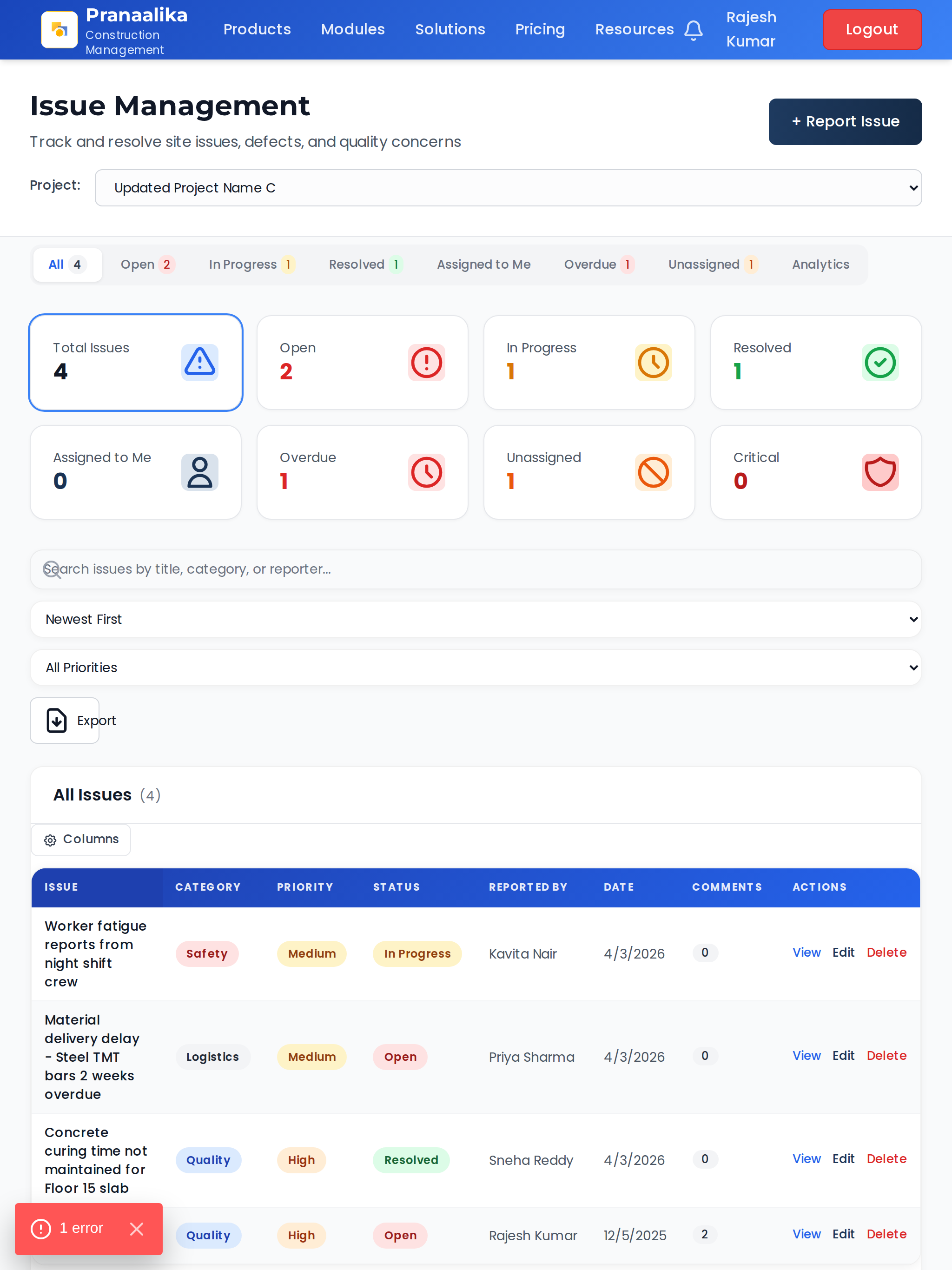Switch to the Open tab
The height and width of the screenshot is (1270, 952).
click(147, 265)
